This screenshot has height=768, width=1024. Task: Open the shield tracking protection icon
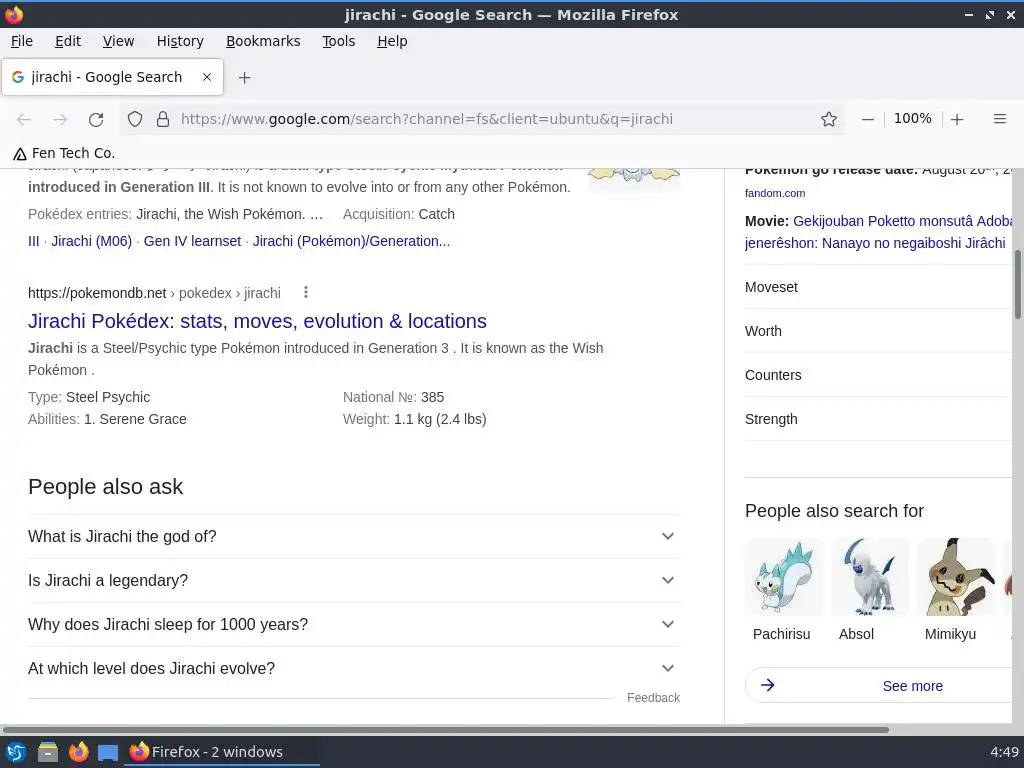point(135,119)
